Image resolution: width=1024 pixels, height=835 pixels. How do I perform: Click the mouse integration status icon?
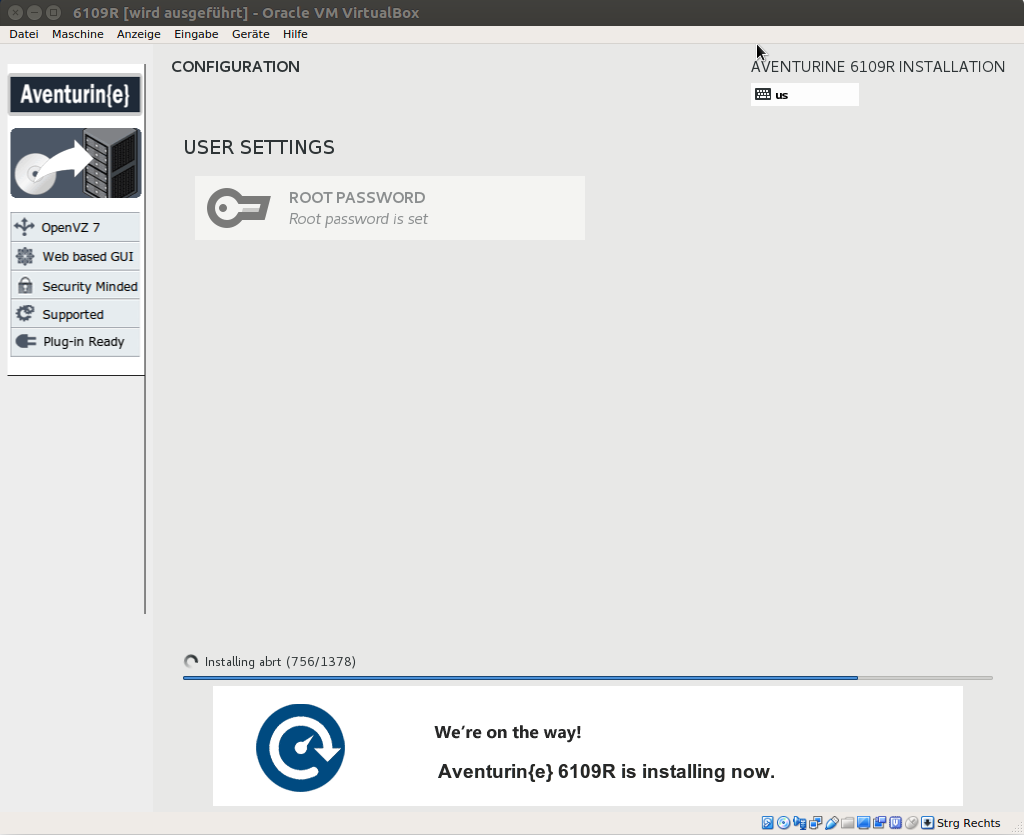pyautogui.click(x=912, y=823)
